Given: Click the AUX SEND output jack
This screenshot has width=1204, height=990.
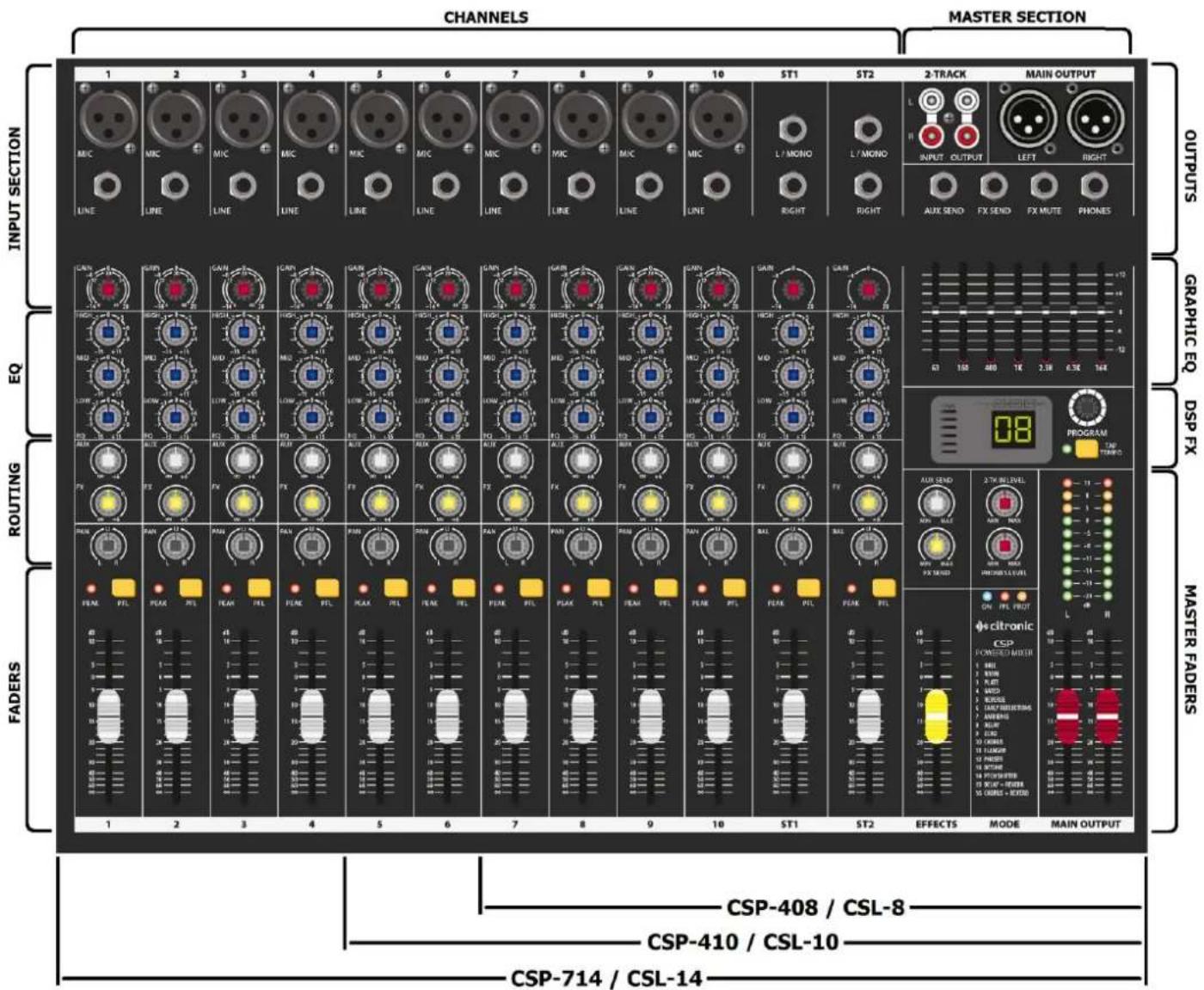Looking at the screenshot, I should (x=943, y=186).
